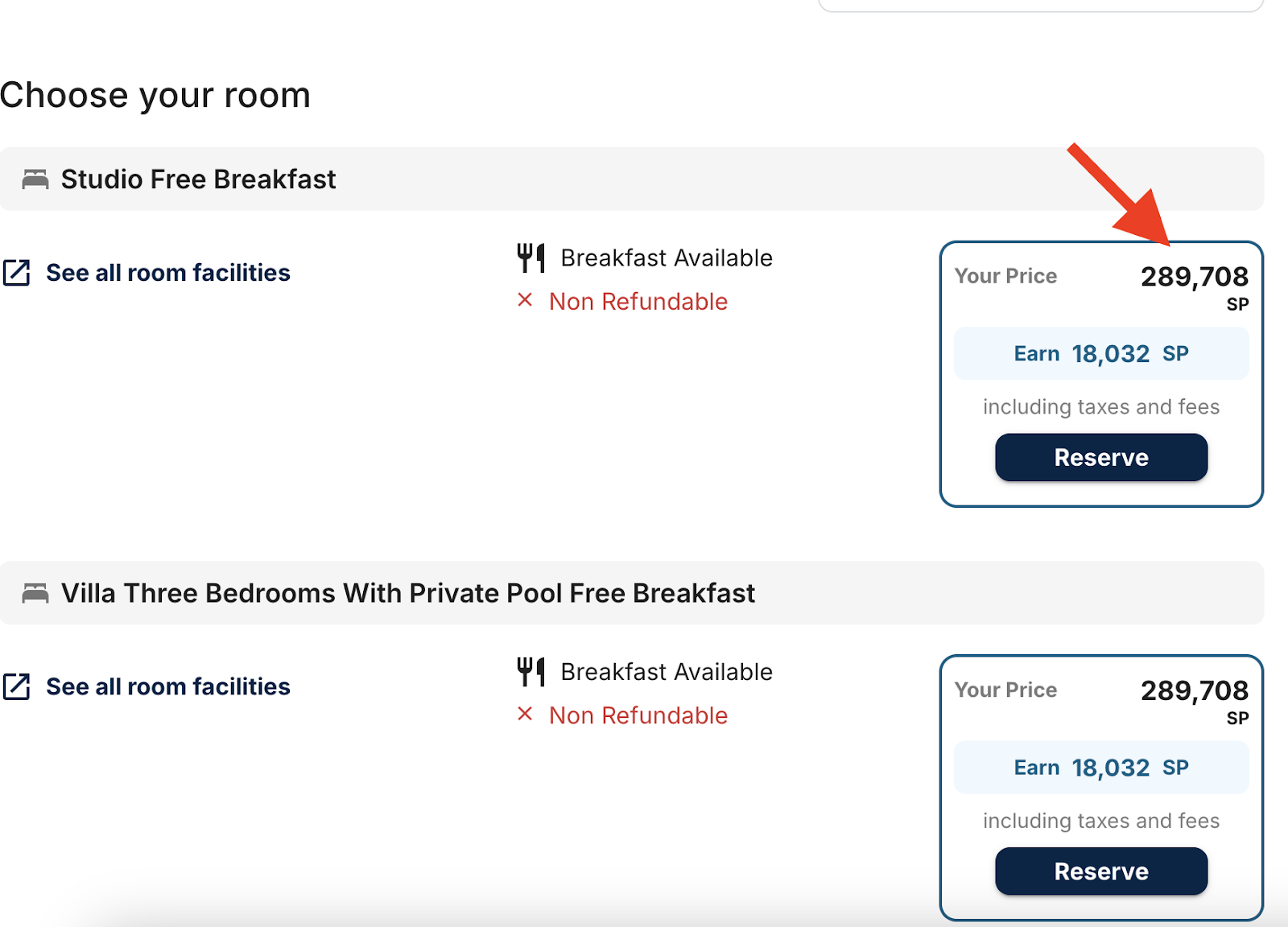The width and height of the screenshot is (1288, 927).
Task: Click the red X icon in Villa row
Action: [x=525, y=714]
